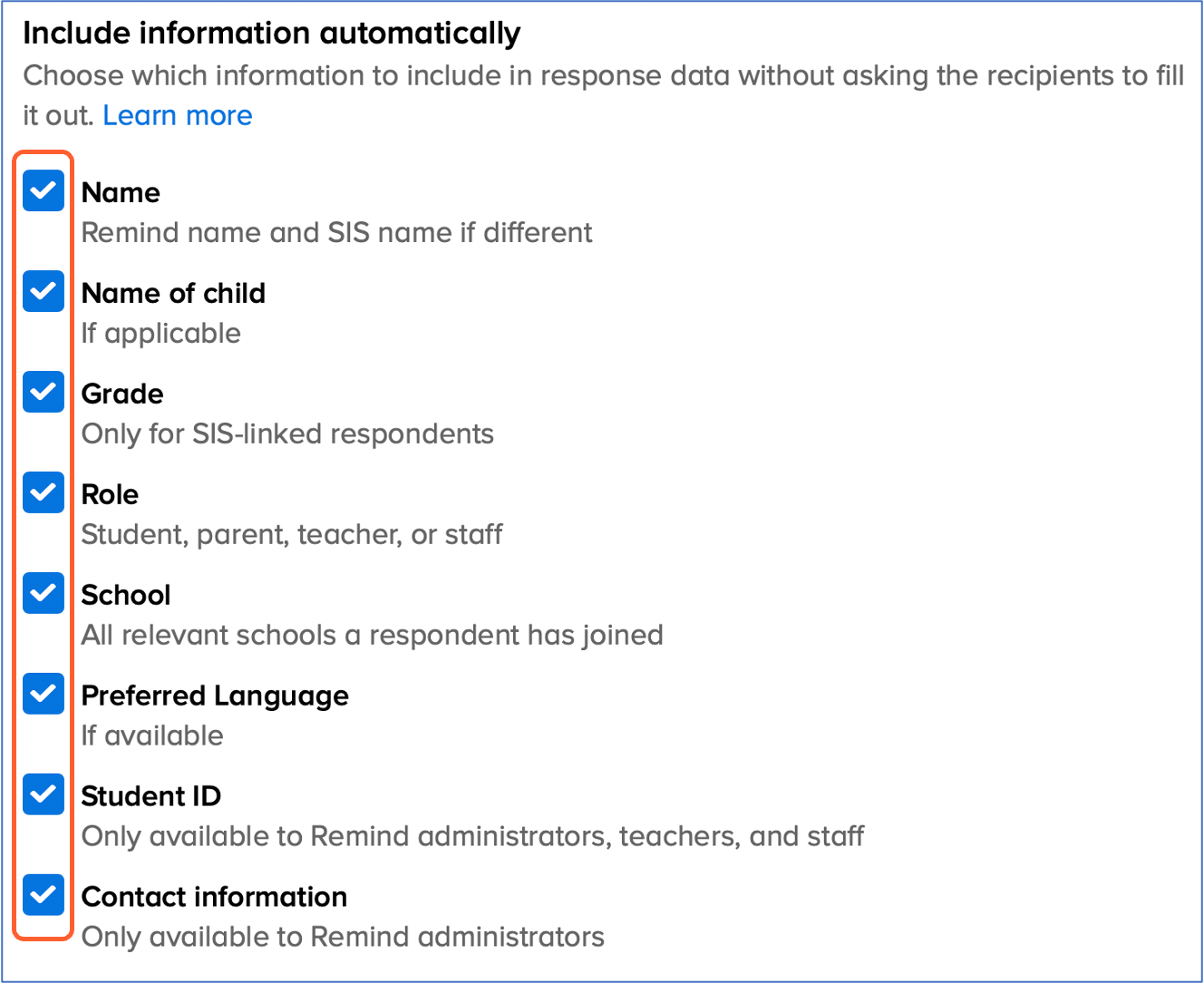Click the 'Name of child' label text
Image resolution: width=1204 pixels, height=983 pixels.
pyautogui.click(x=173, y=294)
